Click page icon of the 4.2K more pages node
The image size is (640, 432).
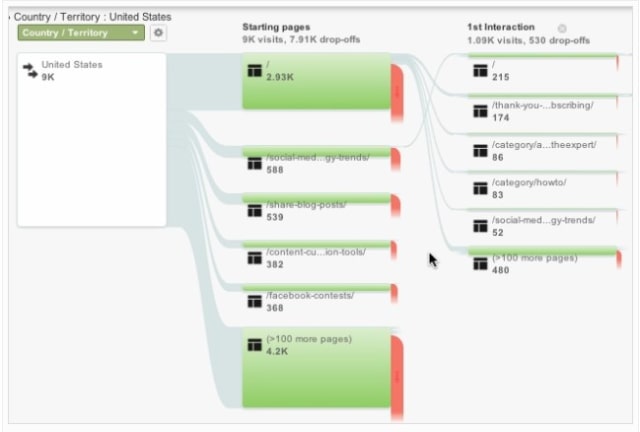point(254,345)
